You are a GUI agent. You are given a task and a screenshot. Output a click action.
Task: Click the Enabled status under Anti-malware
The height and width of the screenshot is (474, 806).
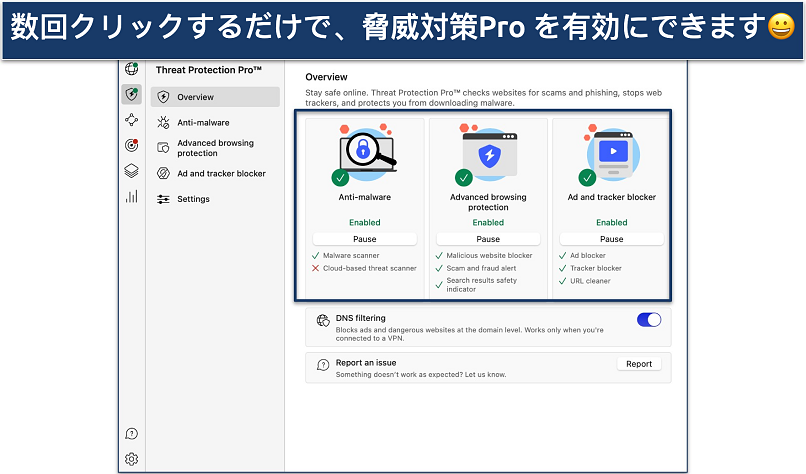(364, 223)
